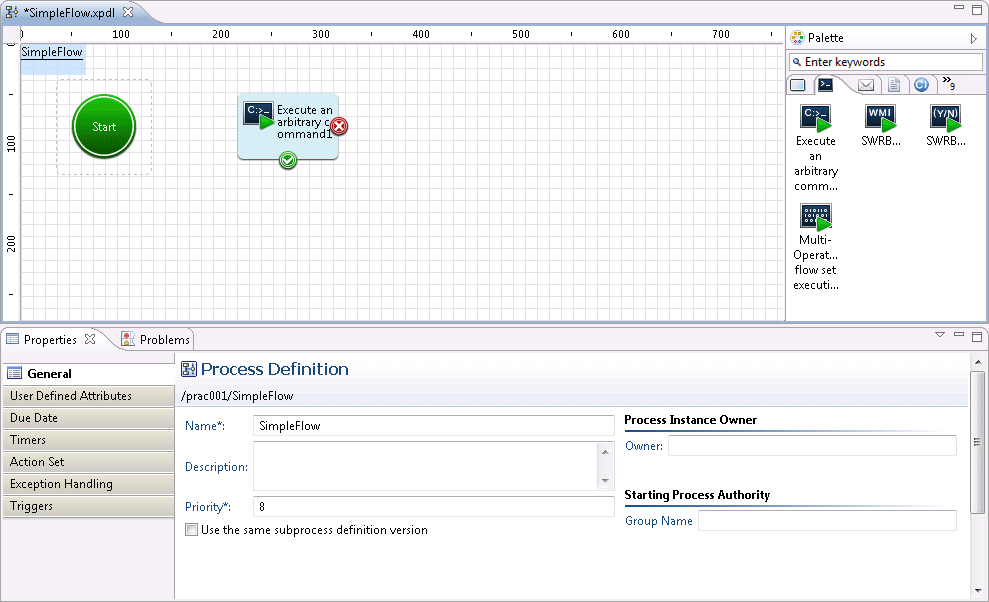This screenshot has height=602, width=989.
Task: Switch to the Problems tab
Action: tap(155, 339)
